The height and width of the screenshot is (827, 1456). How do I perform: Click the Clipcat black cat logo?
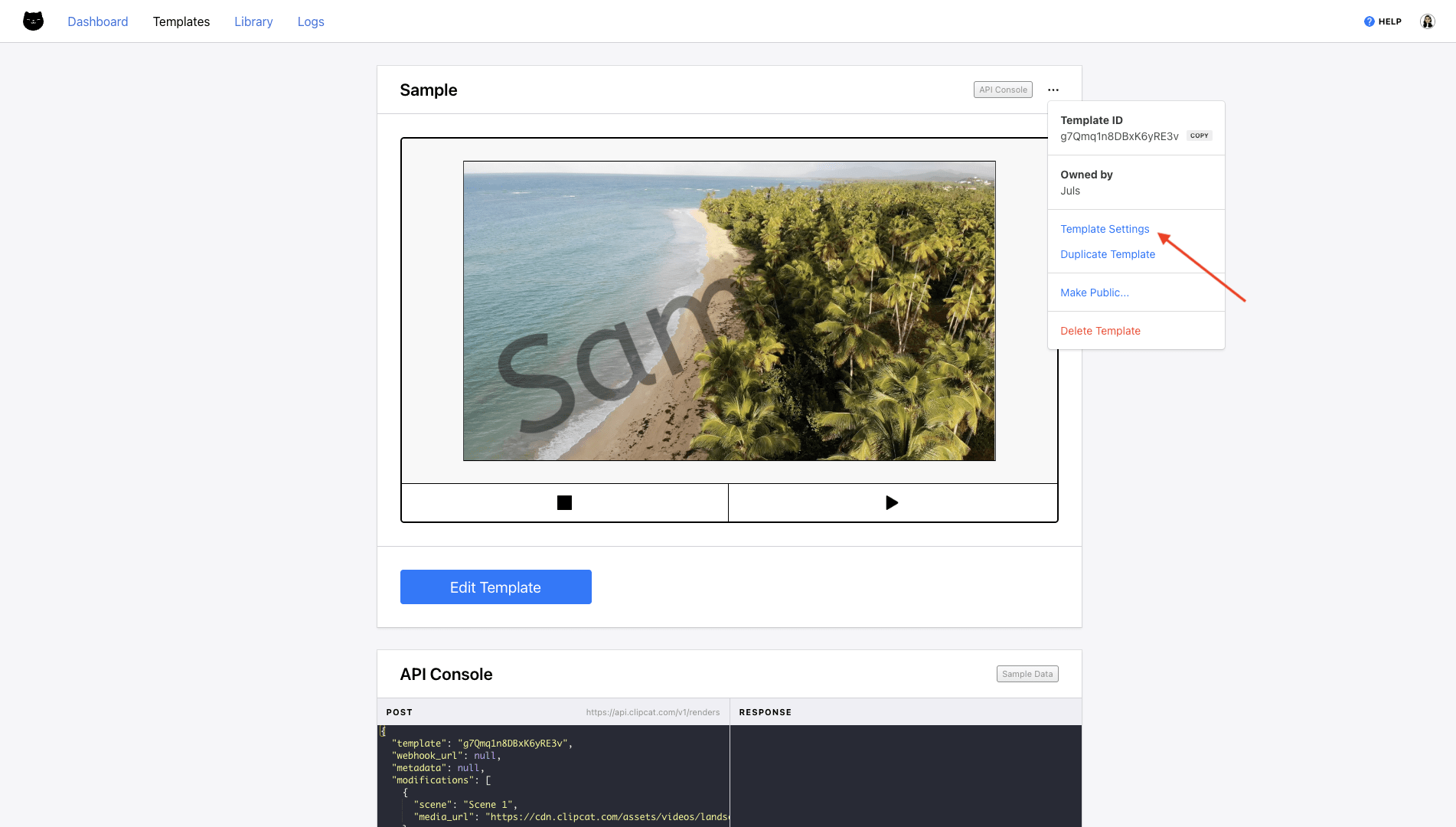click(33, 21)
